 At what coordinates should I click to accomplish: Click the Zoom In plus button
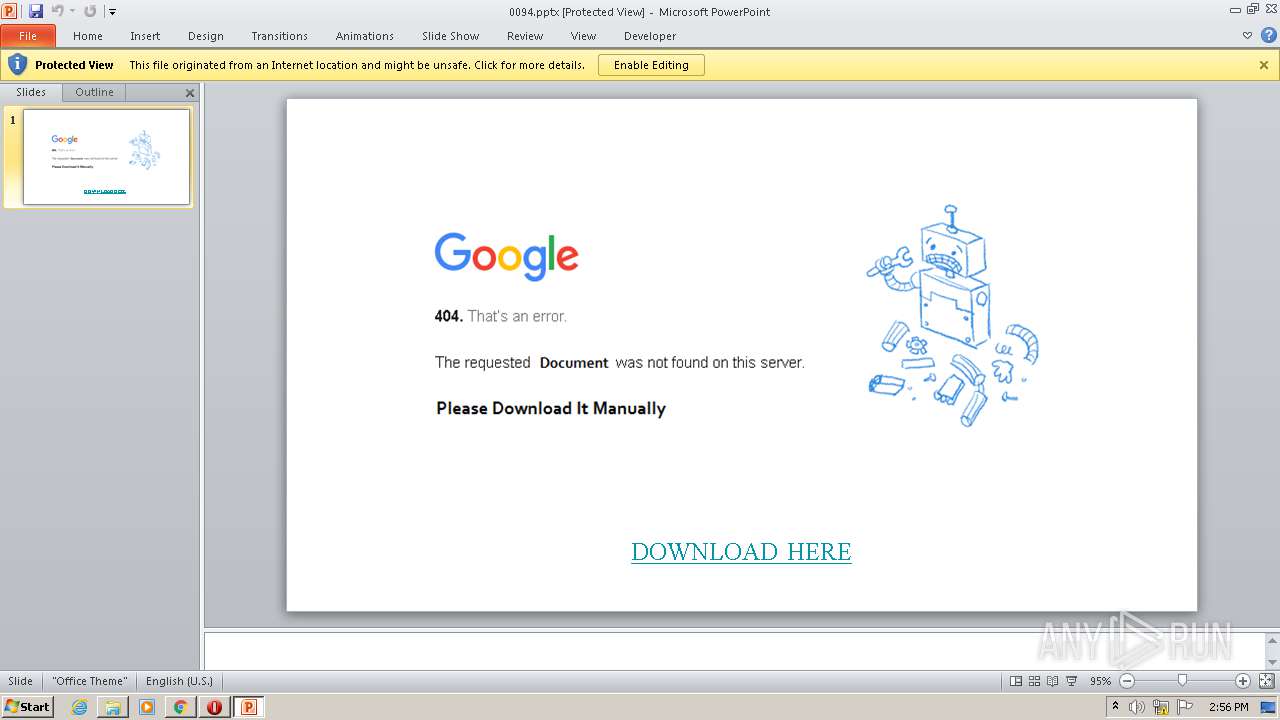click(x=1243, y=681)
